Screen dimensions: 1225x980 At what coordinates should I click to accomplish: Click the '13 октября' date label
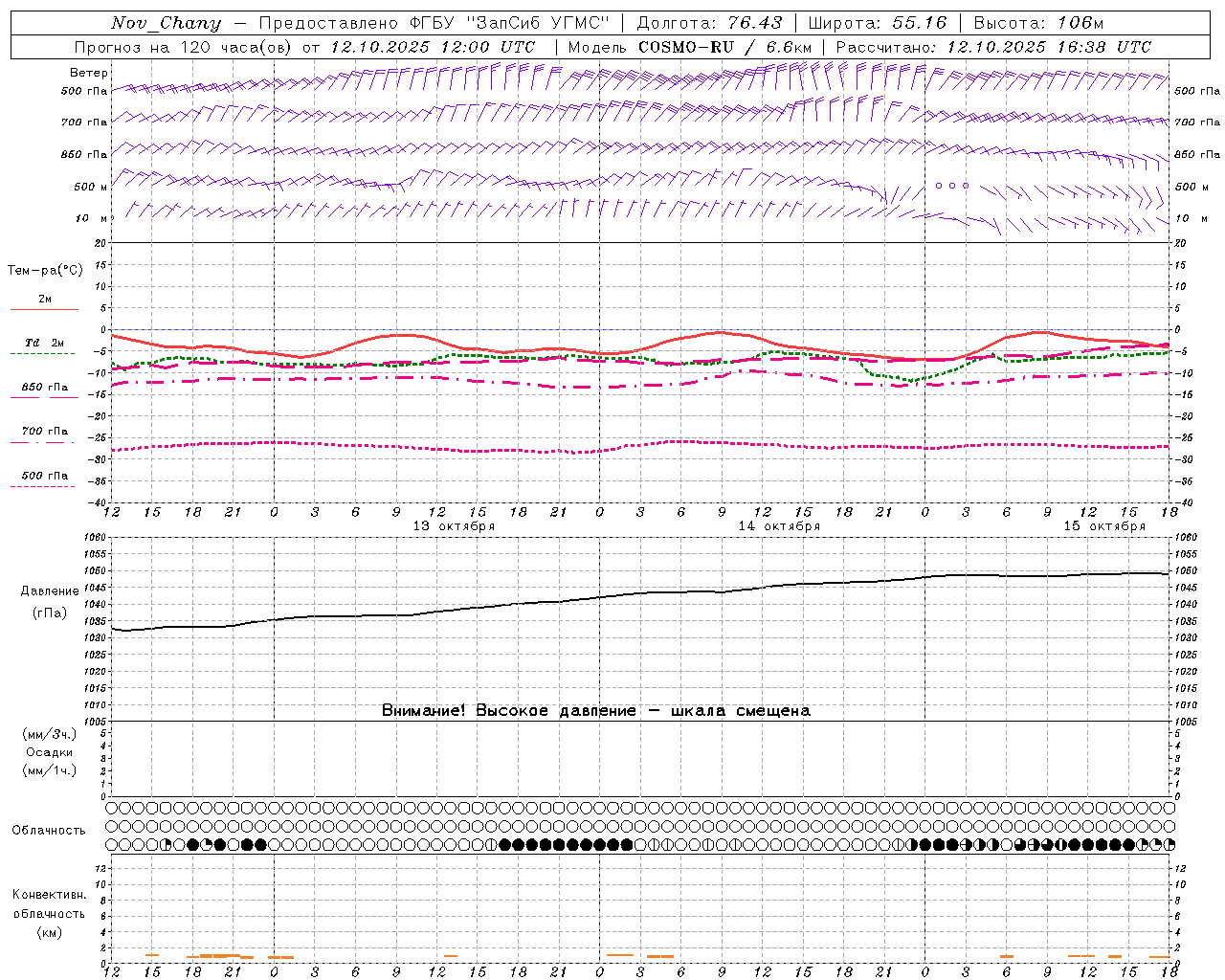pos(454,526)
